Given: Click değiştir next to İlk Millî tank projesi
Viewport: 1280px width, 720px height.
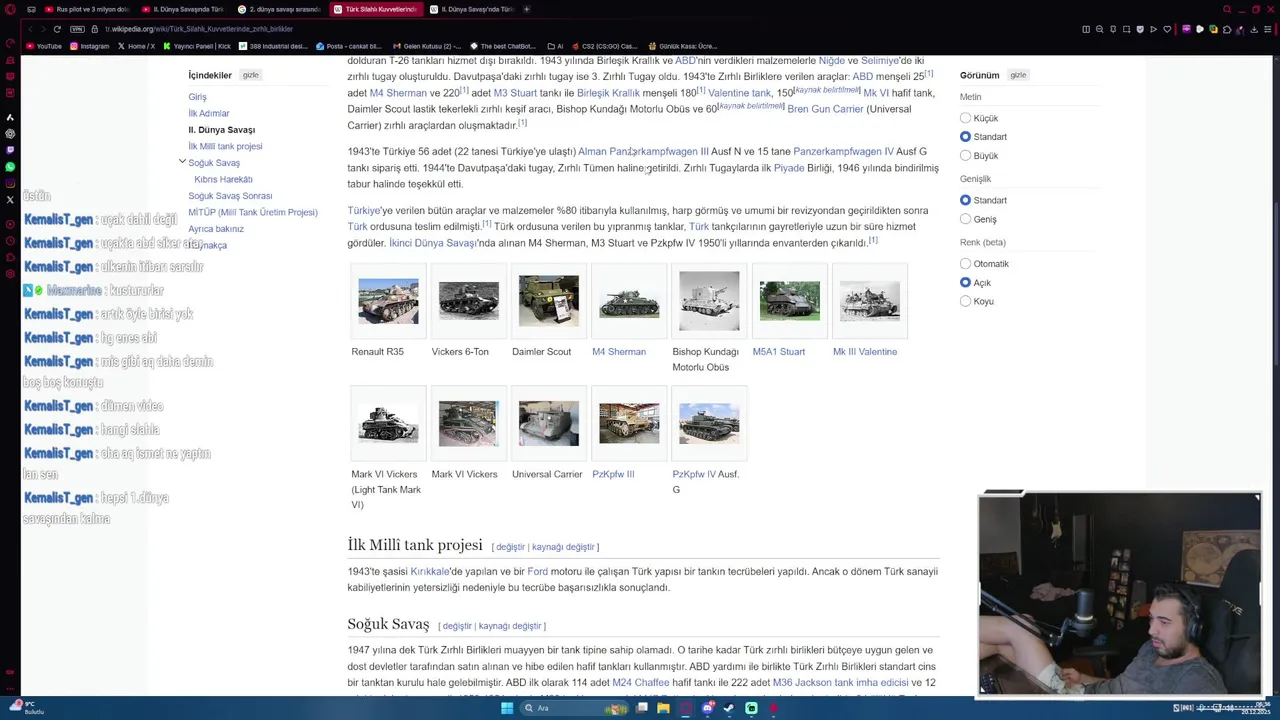Looking at the screenshot, I should tap(510, 547).
